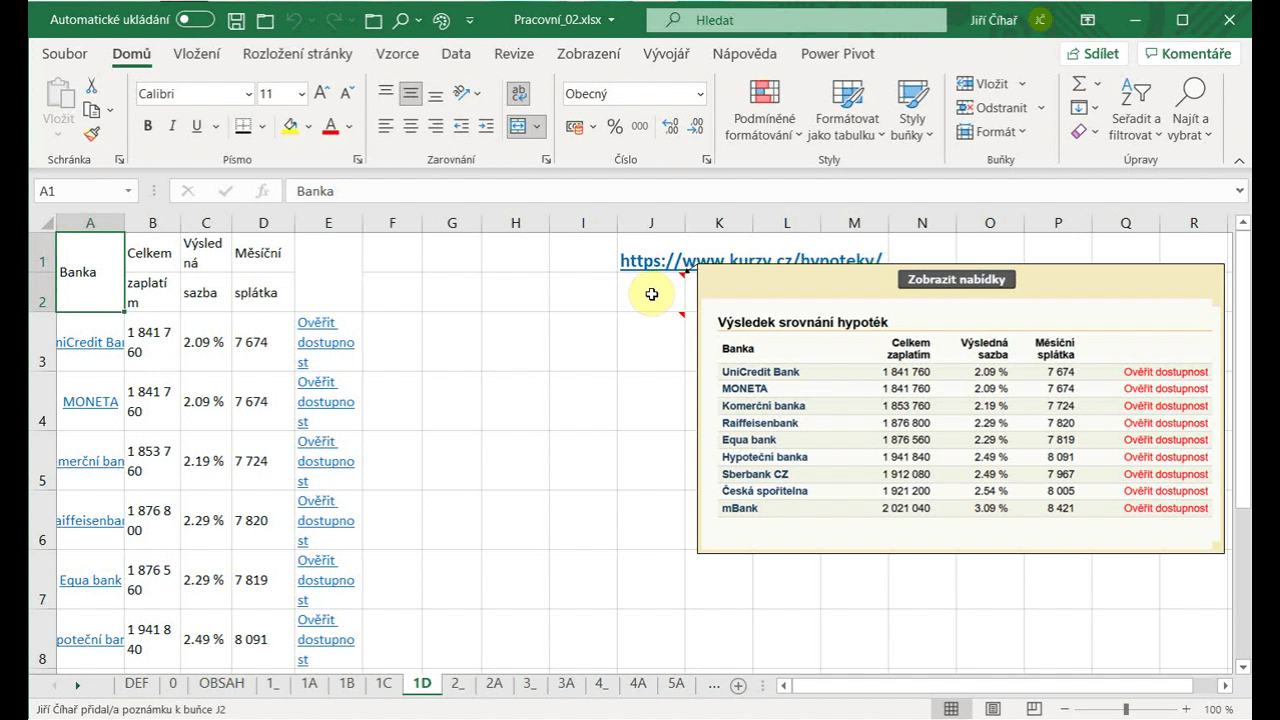Toggle the Wrap Text button

[x=518, y=93]
